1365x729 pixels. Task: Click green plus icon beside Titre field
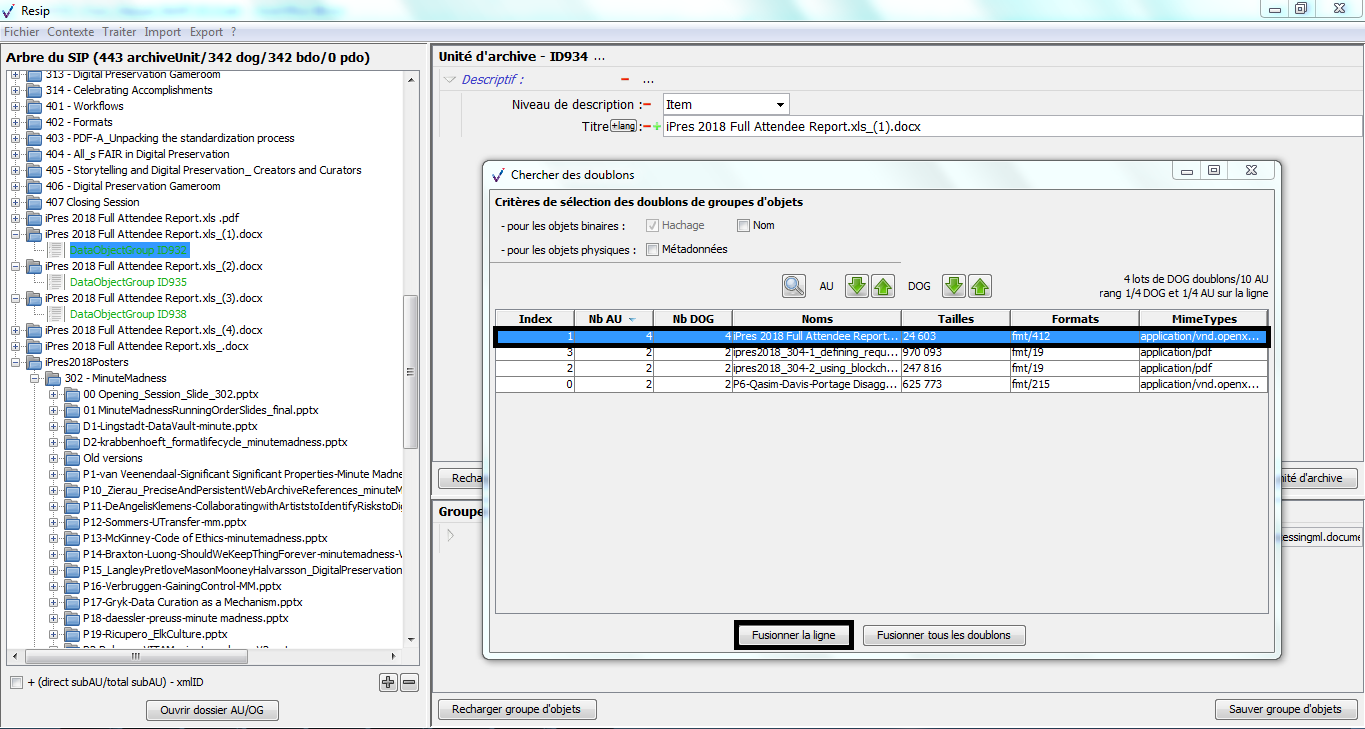(x=657, y=127)
